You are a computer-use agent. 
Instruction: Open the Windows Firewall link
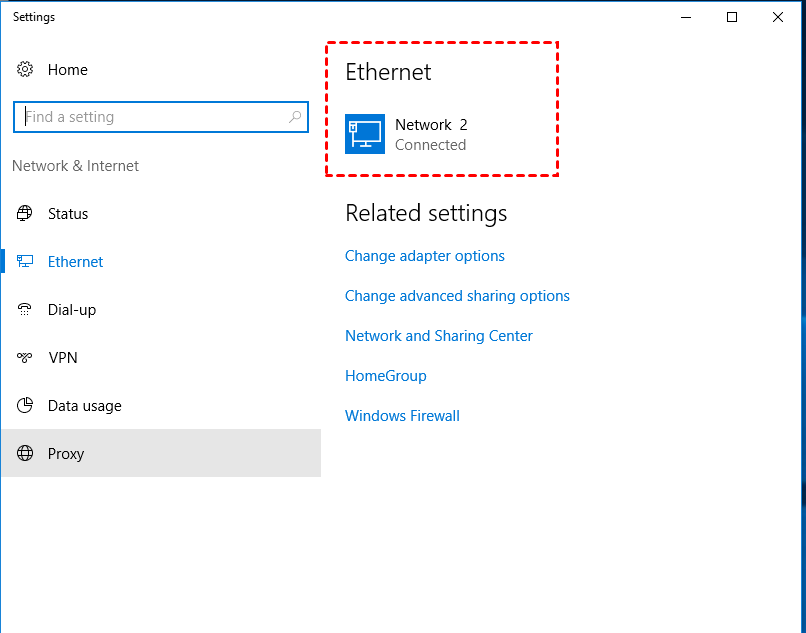tap(402, 416)
